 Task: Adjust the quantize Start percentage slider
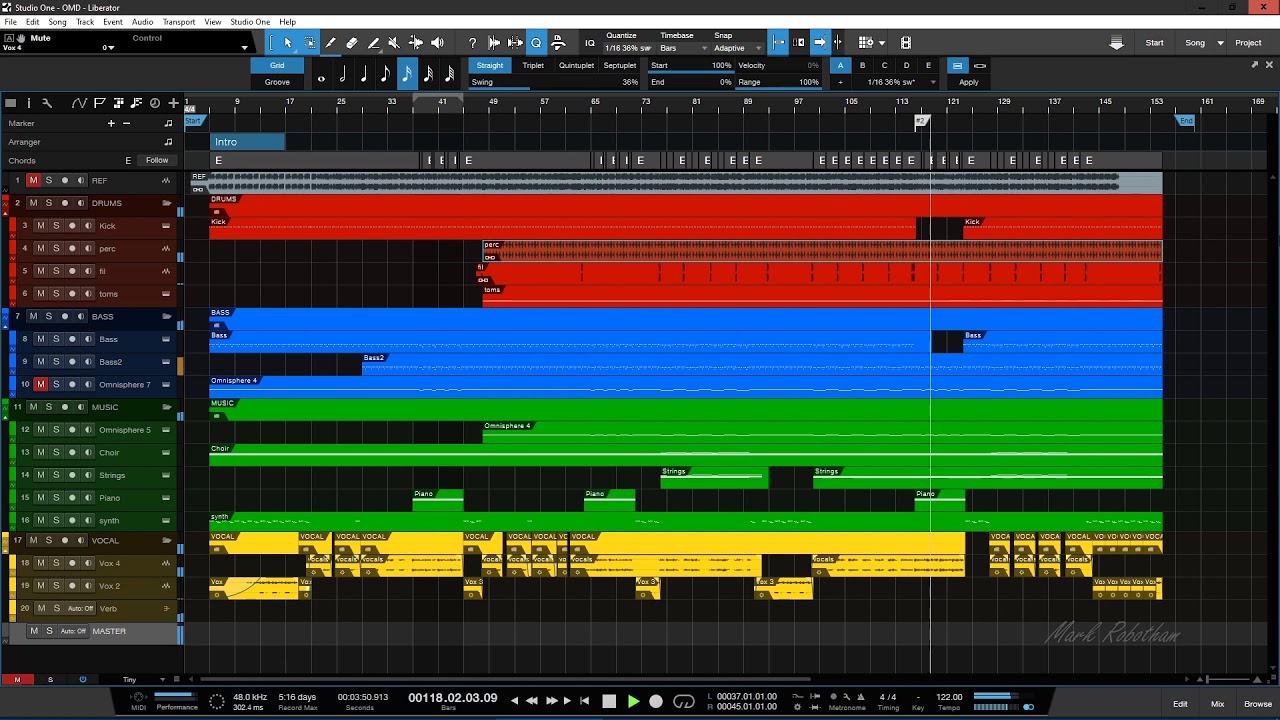click(690, 65)
